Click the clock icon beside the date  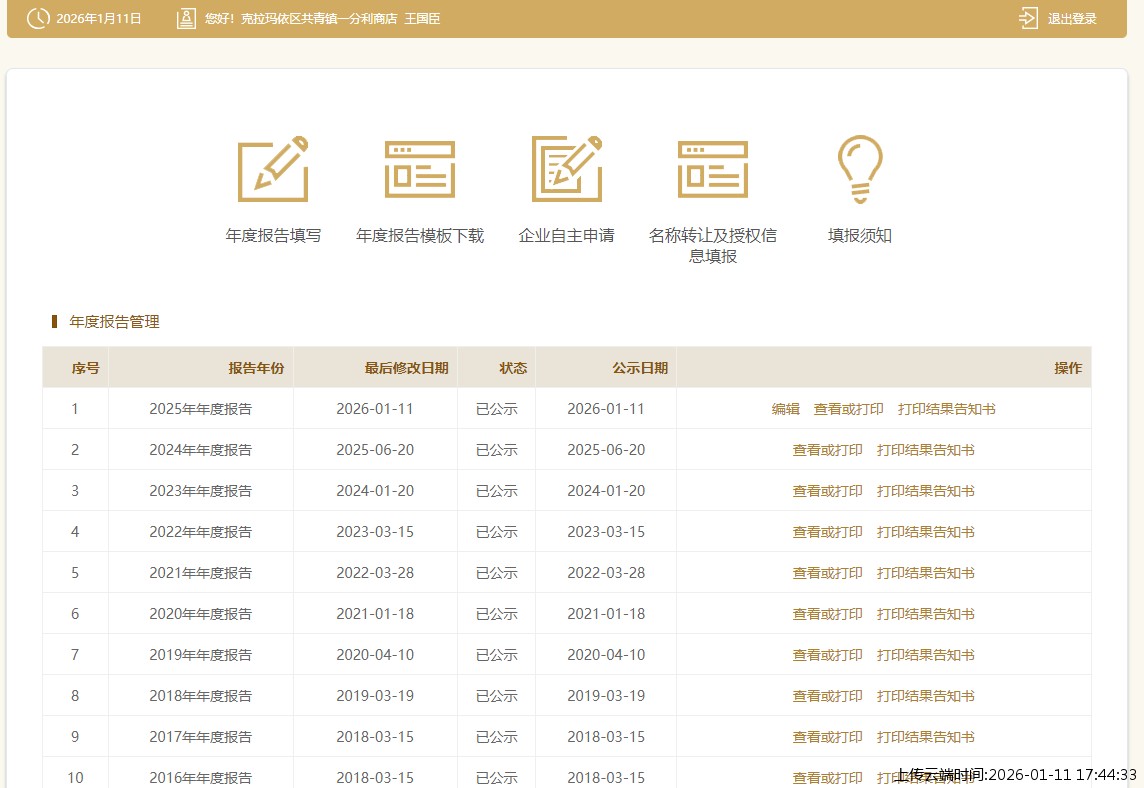point(37,17)
